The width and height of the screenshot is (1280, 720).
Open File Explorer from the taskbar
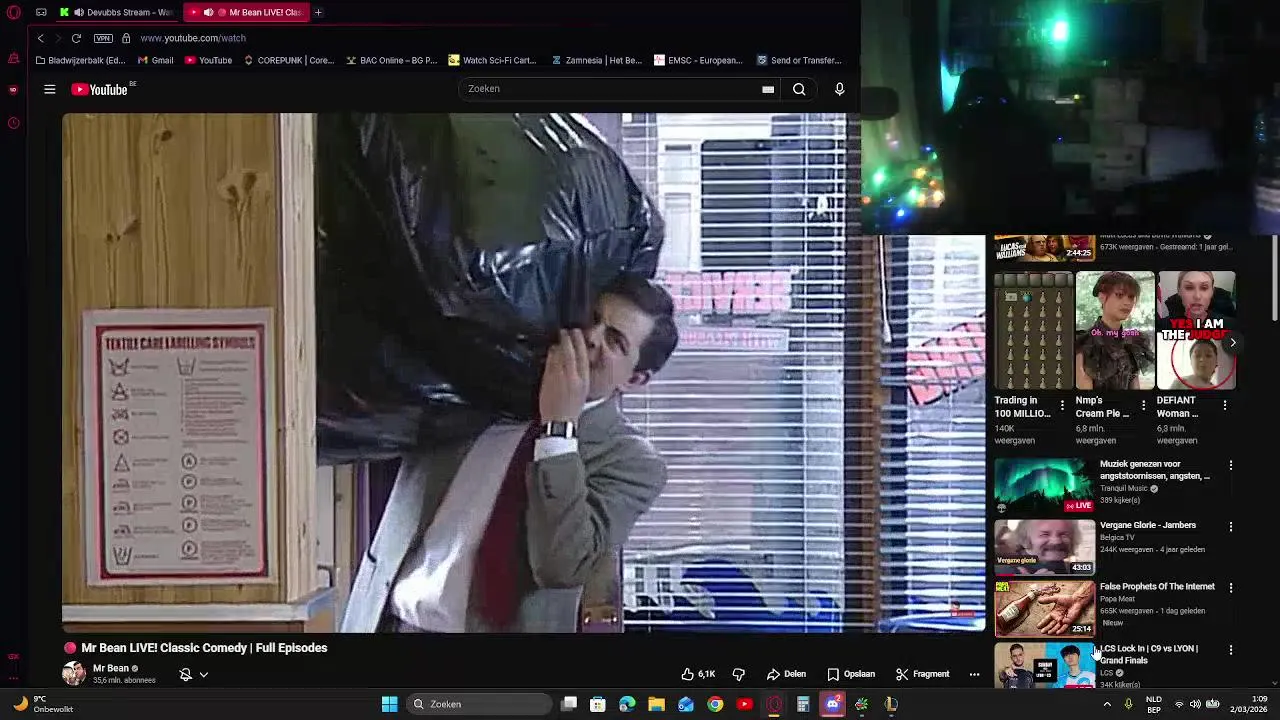coord(656,704)
